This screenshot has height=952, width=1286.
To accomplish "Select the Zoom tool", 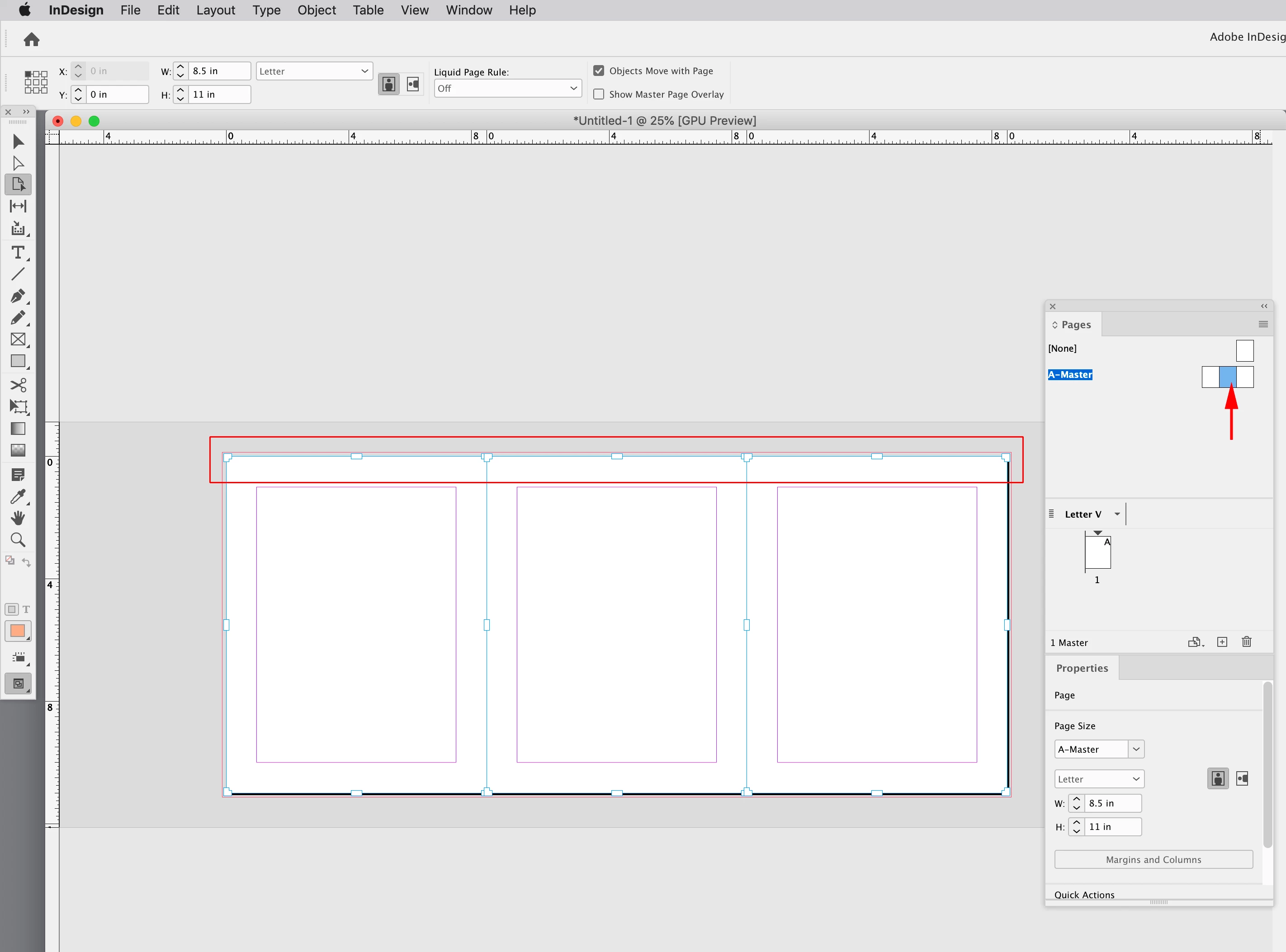I will click(18, 540).
